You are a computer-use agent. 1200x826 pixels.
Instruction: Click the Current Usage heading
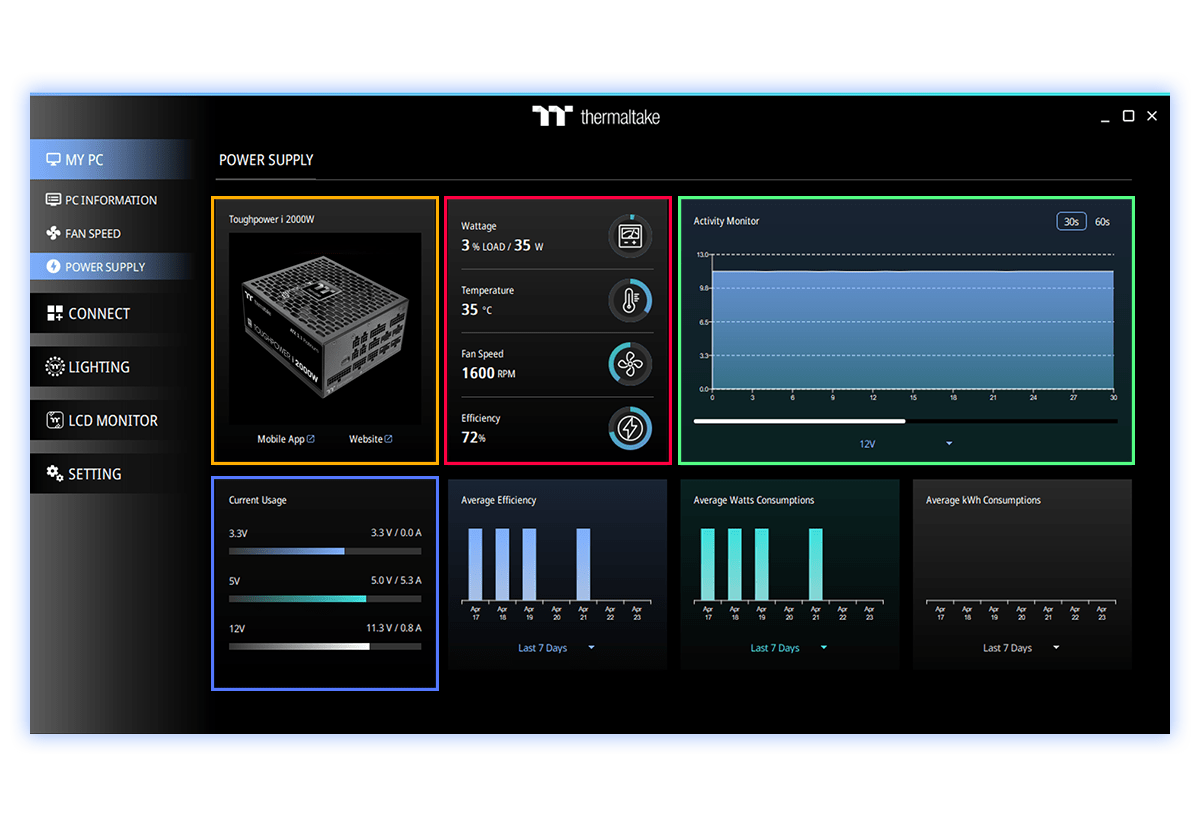pos(258,500)
